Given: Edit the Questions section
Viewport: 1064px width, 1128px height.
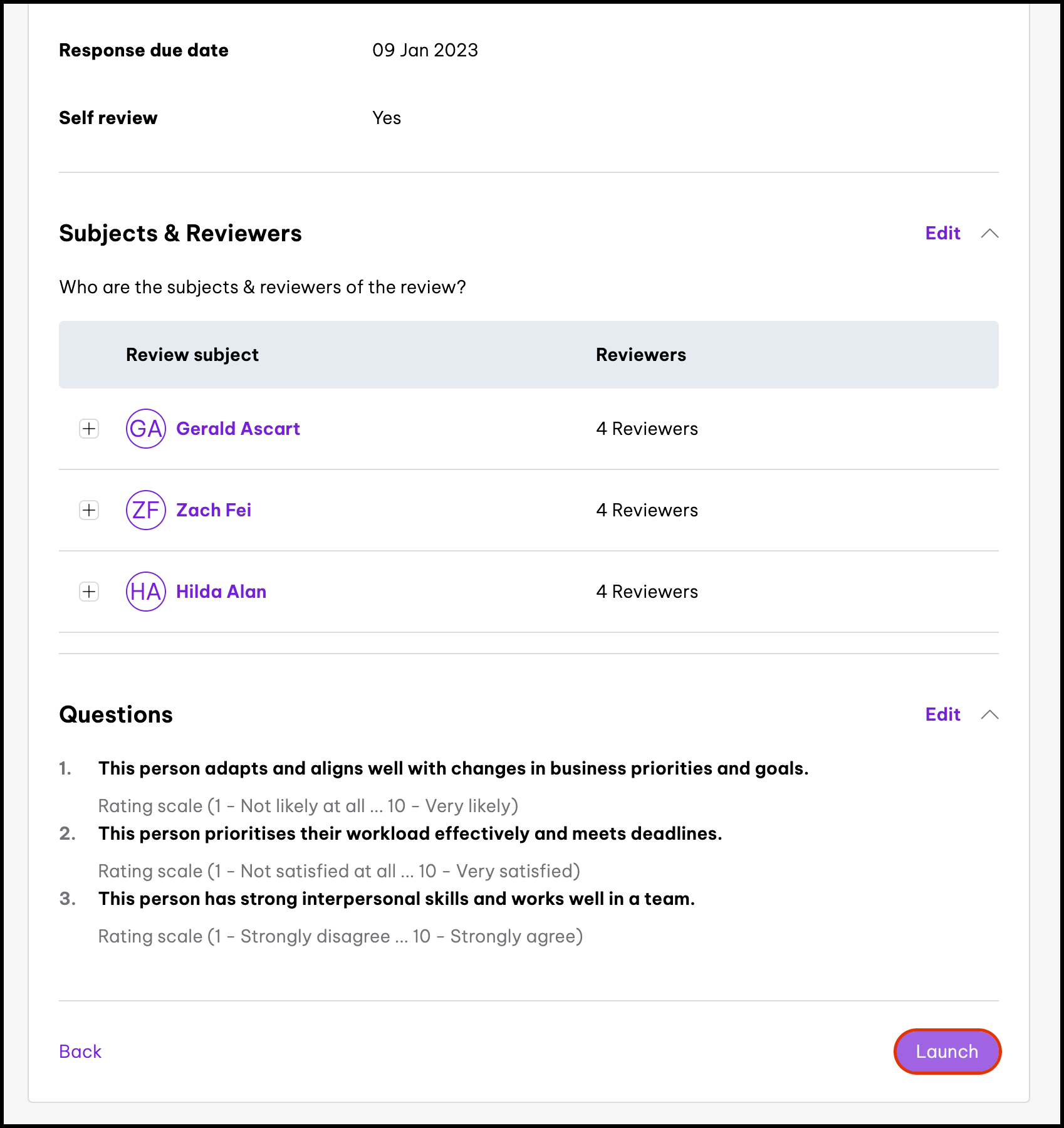Looking at the screenshot, I should click(942, 714).
